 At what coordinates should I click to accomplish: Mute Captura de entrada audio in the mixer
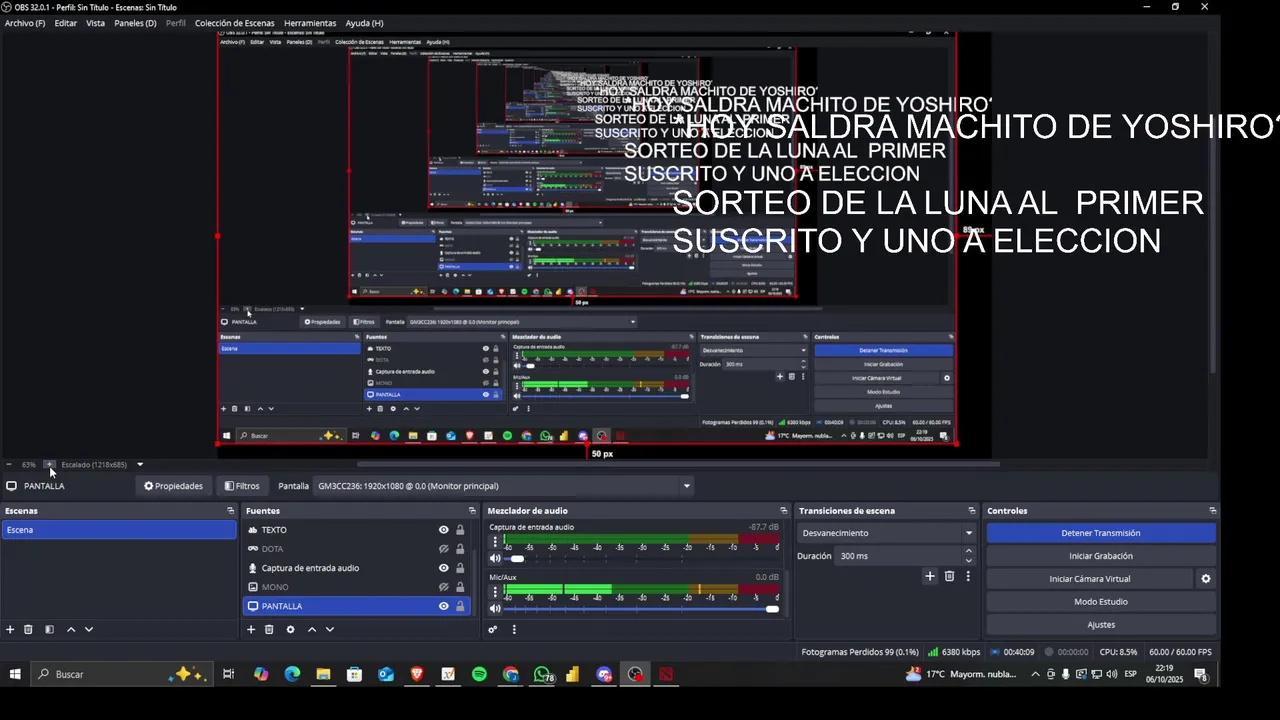[495, 559]
